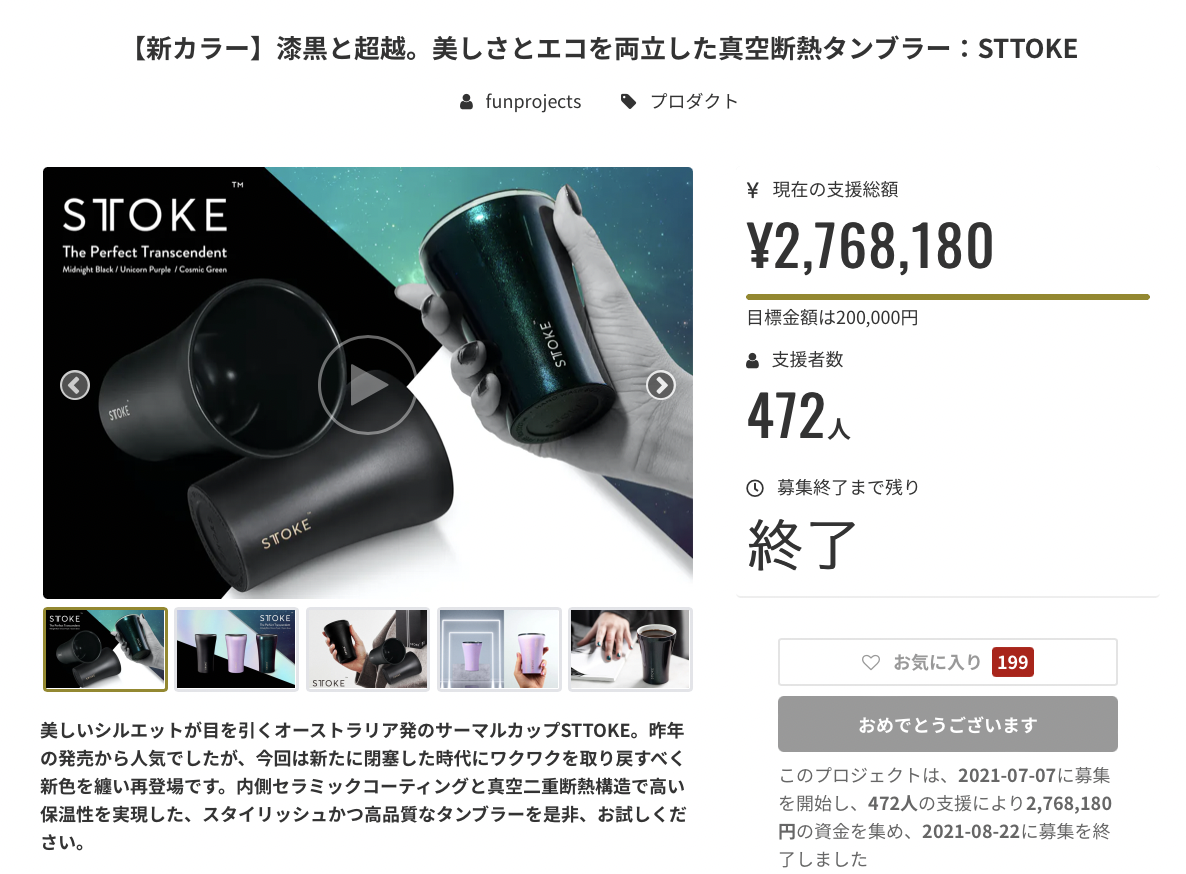Click the 199 favorites count badge
1186x874 pixels.
[x=1013, y=662]
